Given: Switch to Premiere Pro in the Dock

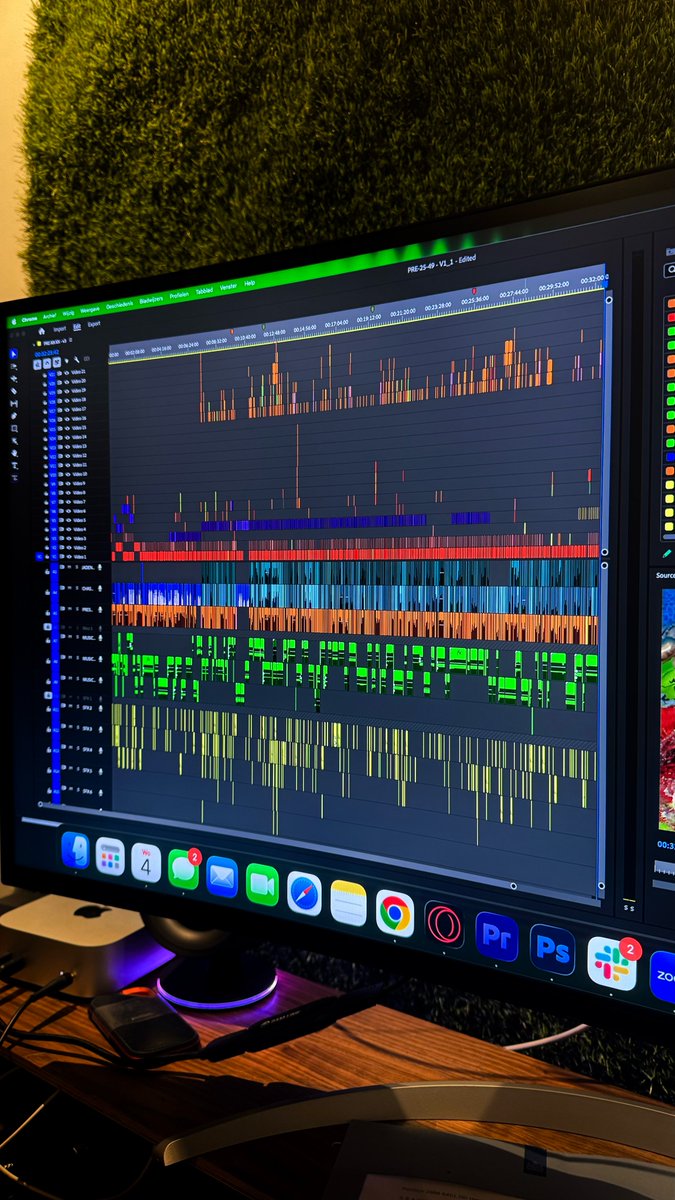Looking at the screenshot, I should point(497,936).
